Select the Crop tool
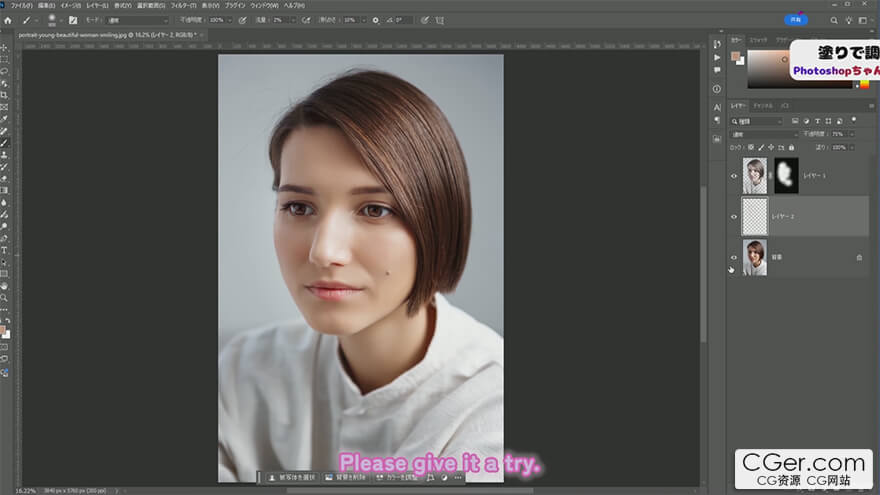880x495 pixels. coord(5,95)
